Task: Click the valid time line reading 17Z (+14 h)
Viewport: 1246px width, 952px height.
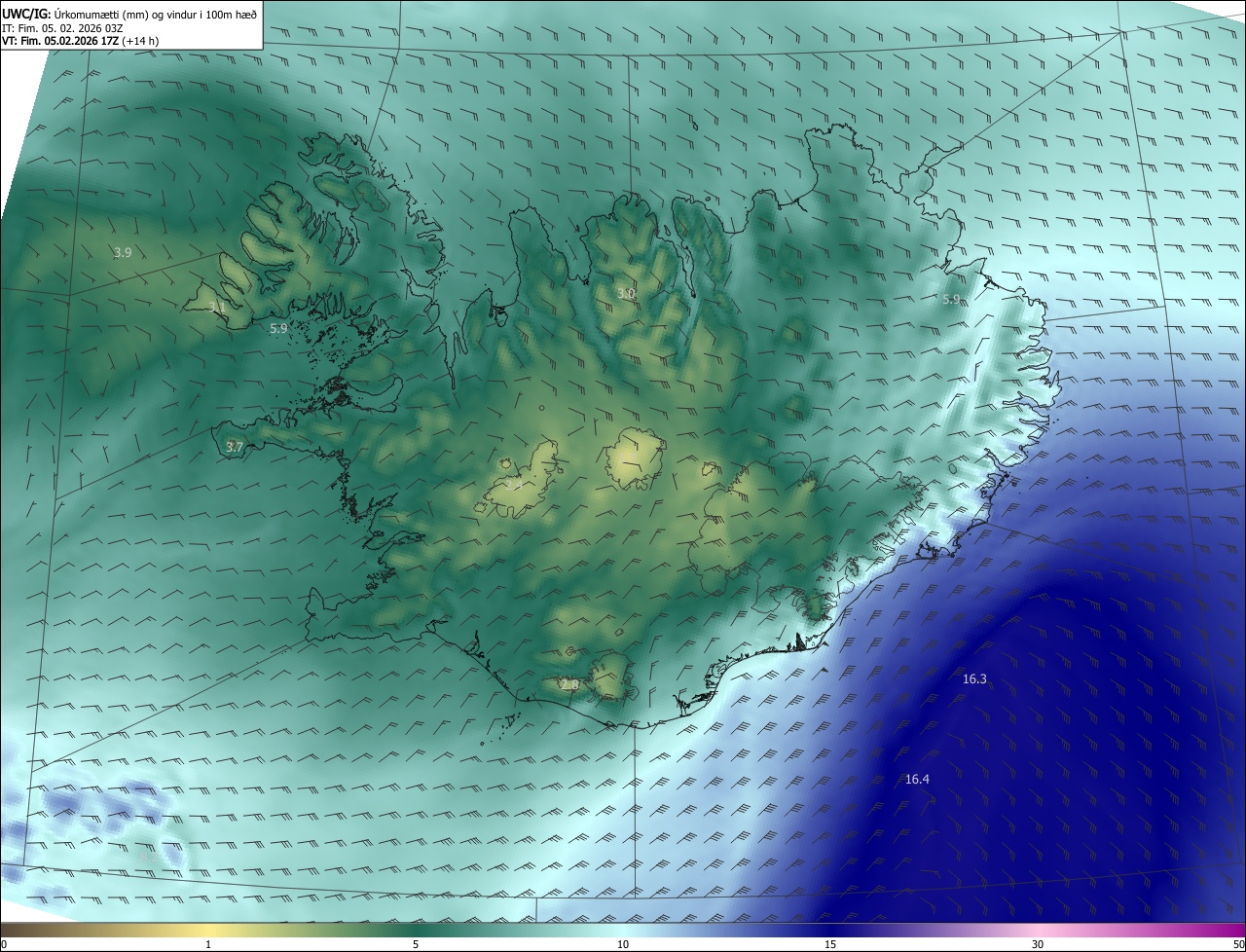Action: [x=81, y=41]
